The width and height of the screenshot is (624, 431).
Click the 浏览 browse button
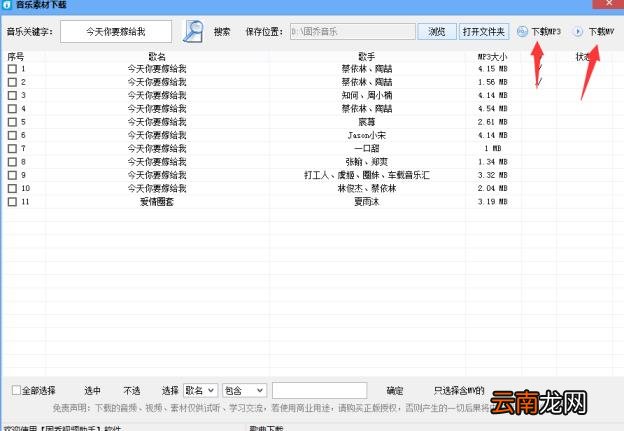tap(437, 31)
